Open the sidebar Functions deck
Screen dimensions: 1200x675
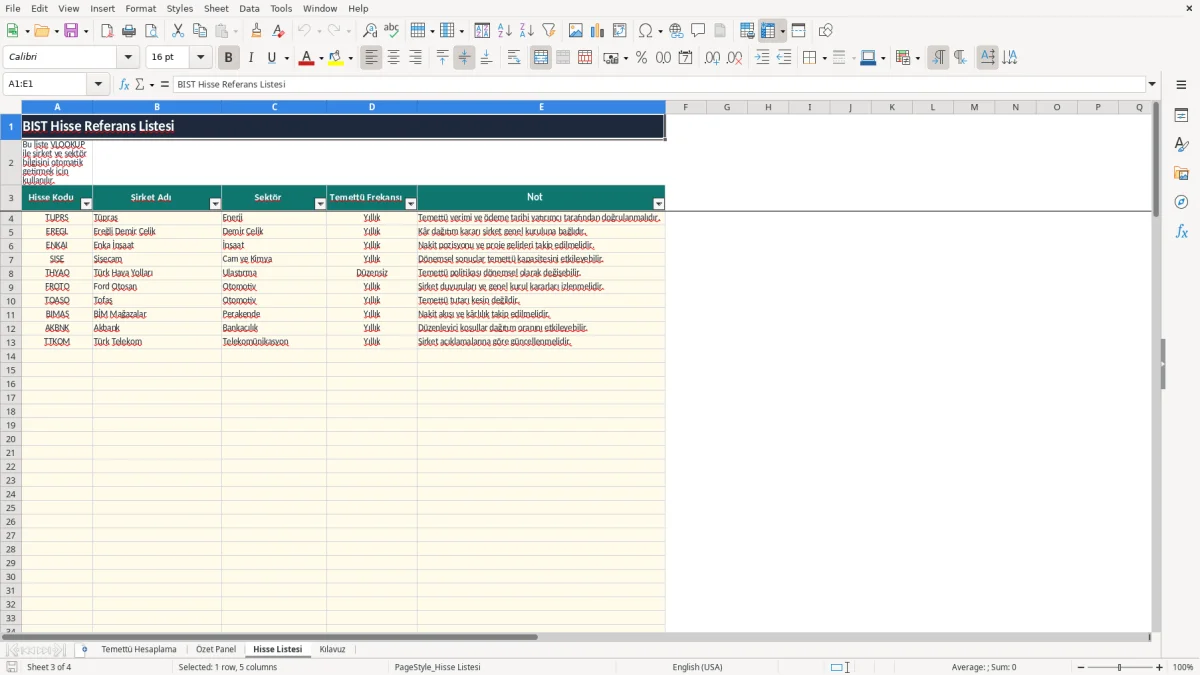point(1181,232)
